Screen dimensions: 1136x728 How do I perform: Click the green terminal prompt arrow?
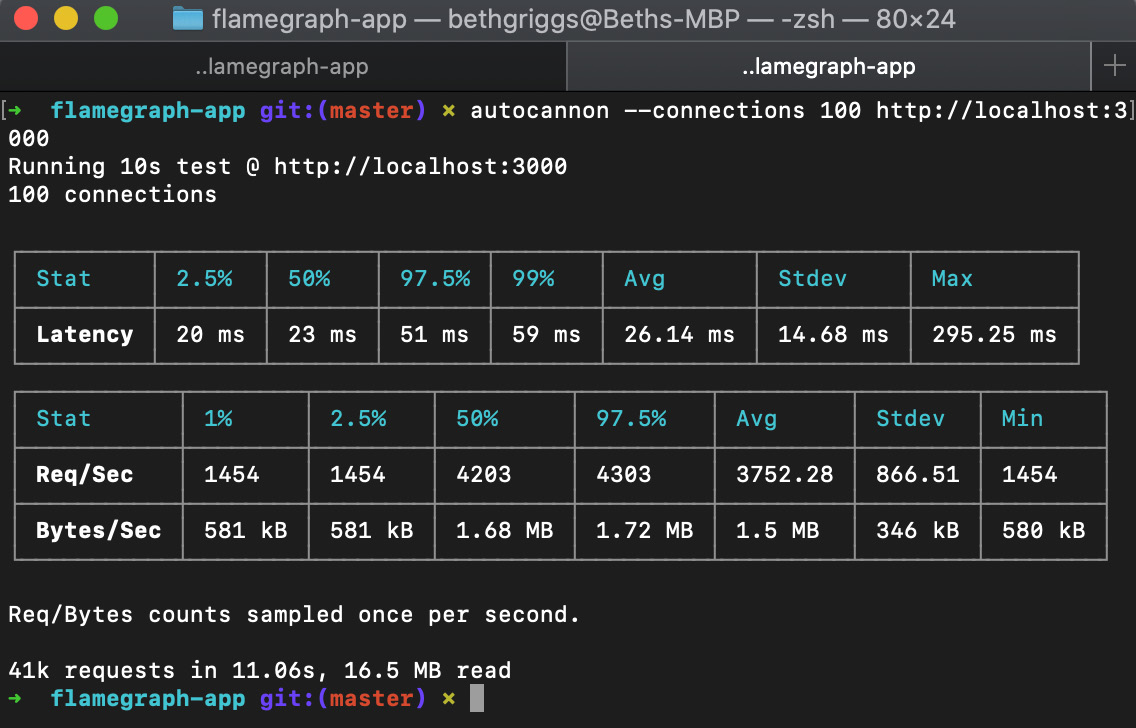click(12, 697)
